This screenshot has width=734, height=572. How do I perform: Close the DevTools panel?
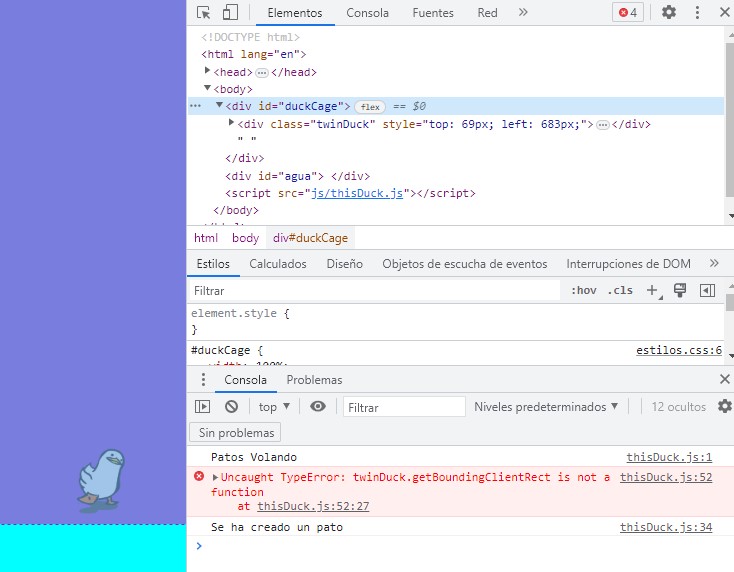tap(724, 12)
